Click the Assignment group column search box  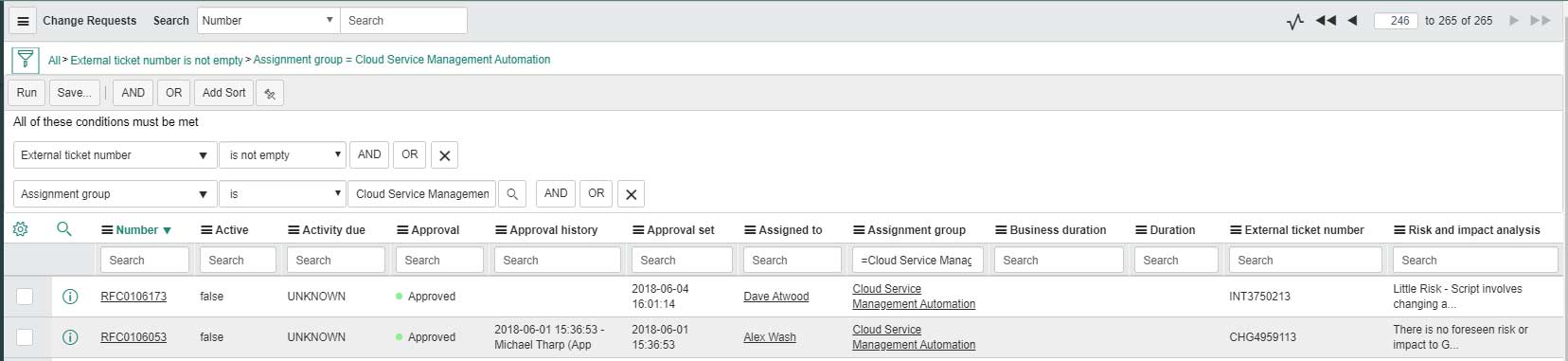click(918, 260)
